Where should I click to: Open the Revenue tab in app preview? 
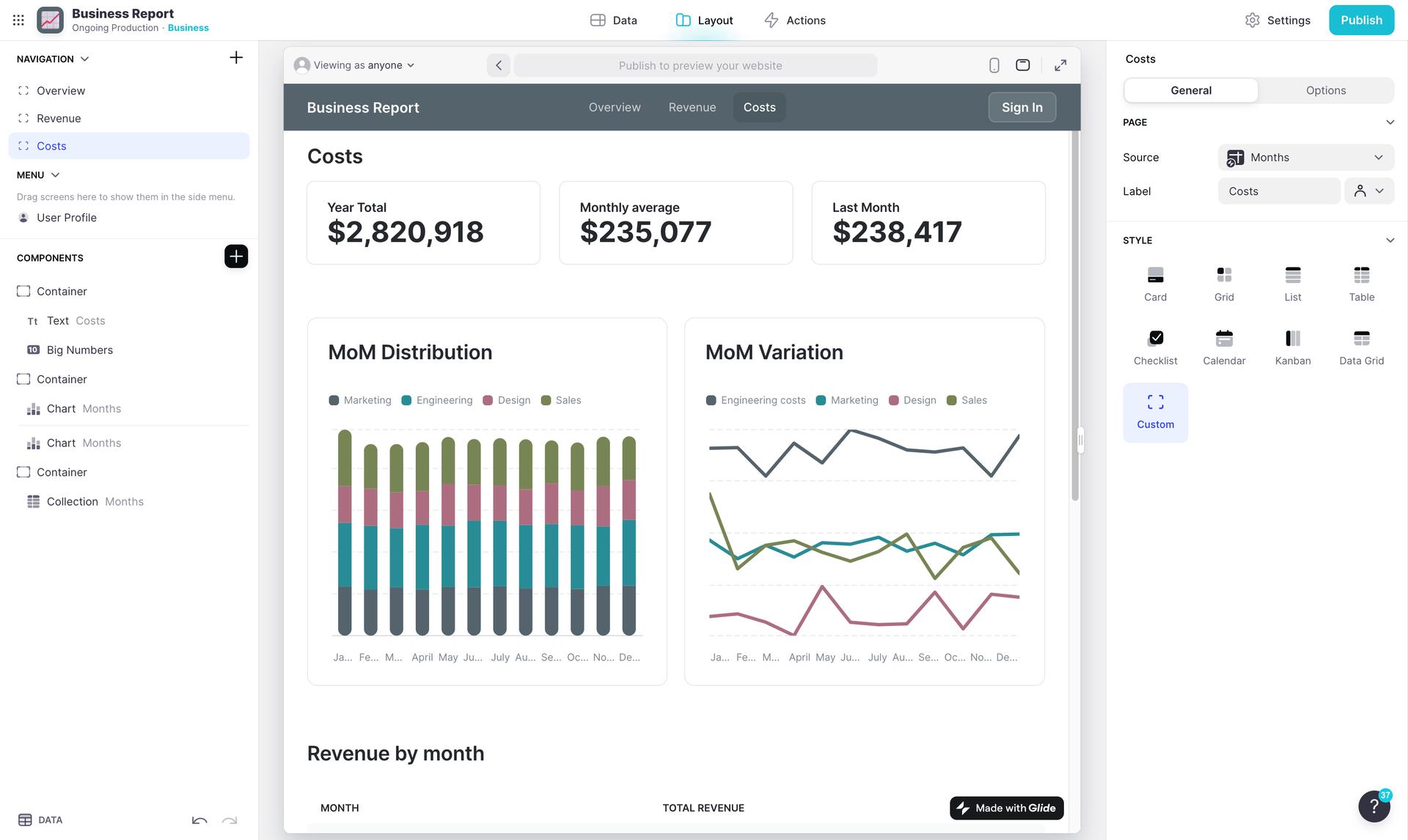(692, 107)
